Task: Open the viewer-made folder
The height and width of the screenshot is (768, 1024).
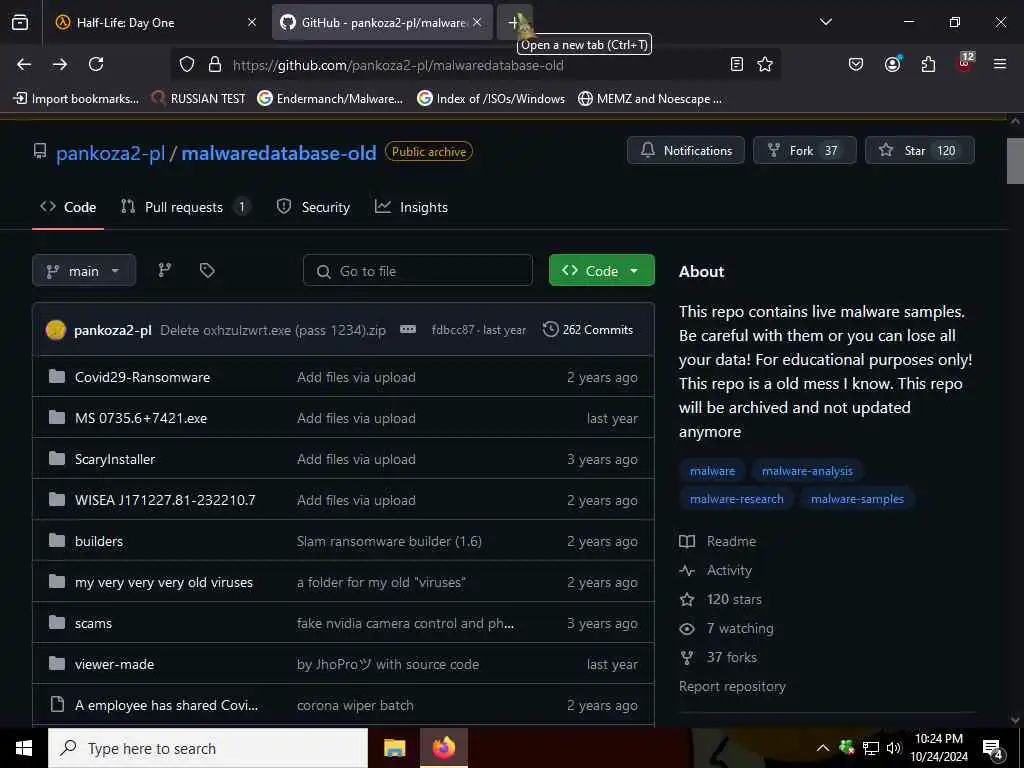Action: (114, 665)
